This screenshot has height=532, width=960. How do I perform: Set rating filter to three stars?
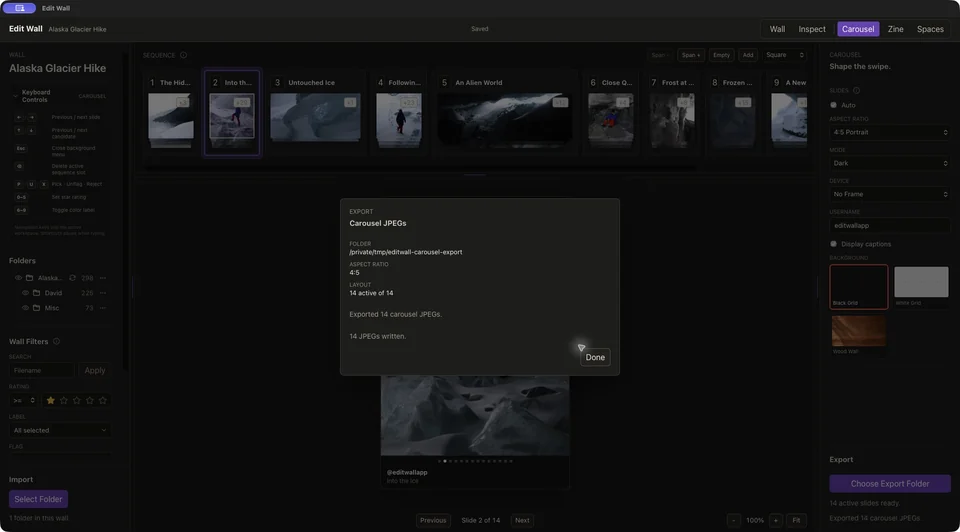click(77, 400)
